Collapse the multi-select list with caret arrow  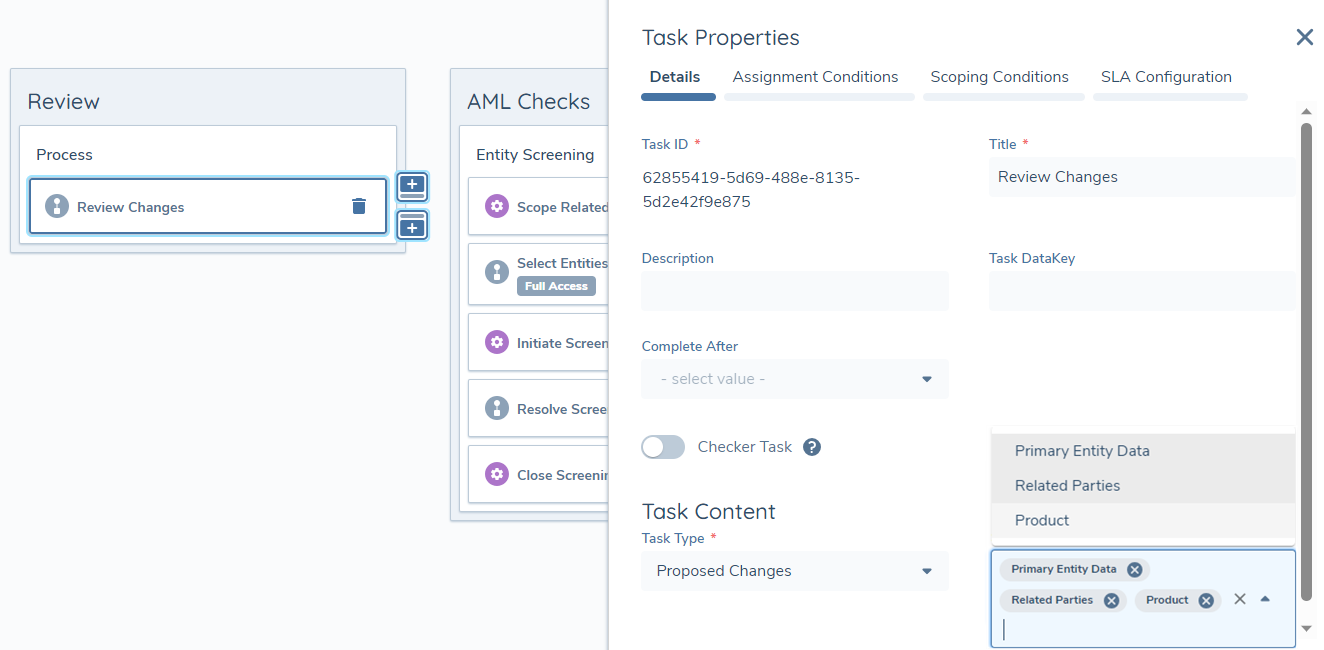point(1265,599)
